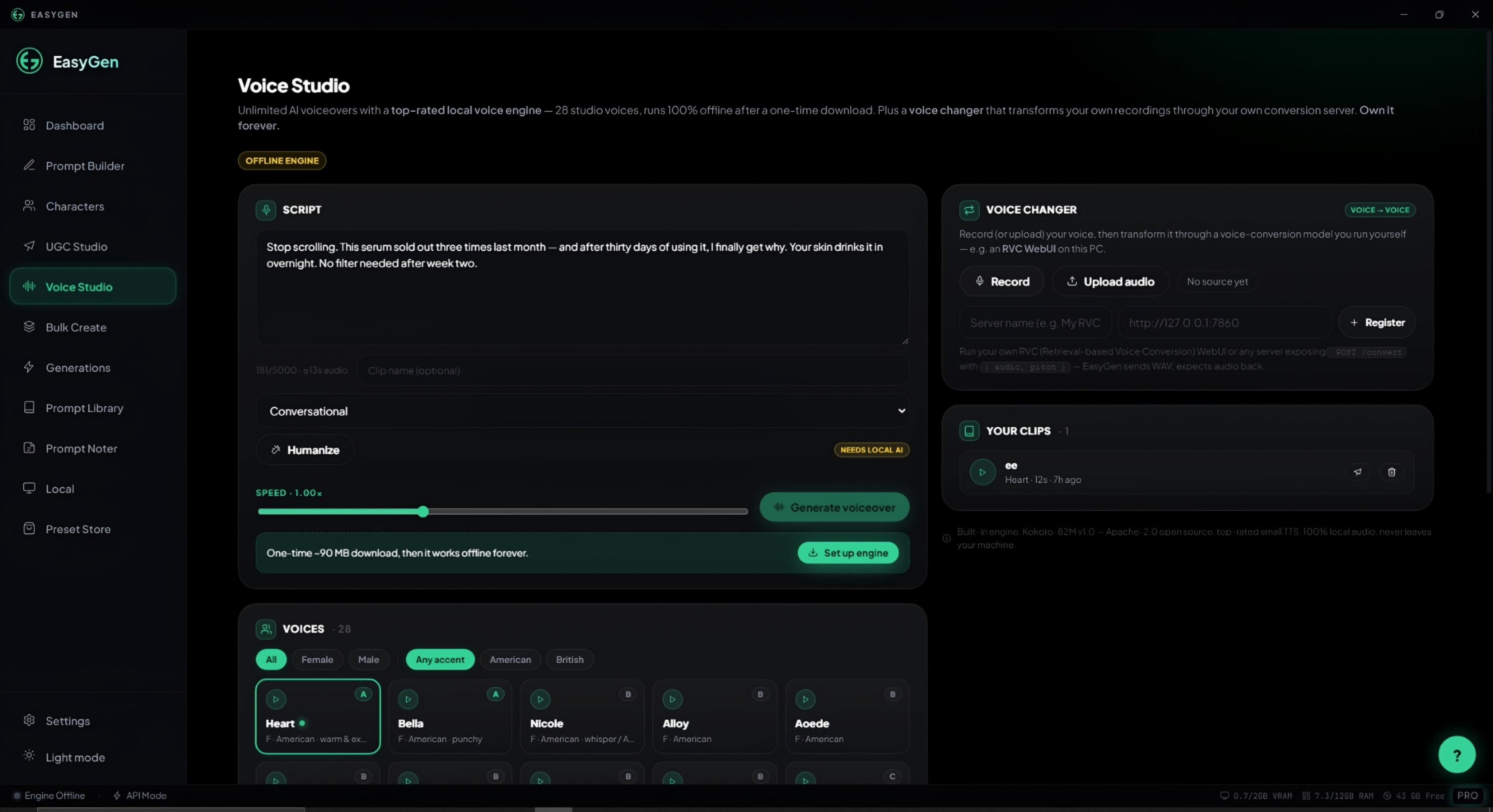Screen dimensions: 1493x812
Task: Focus the Clip name input field
Action: click(633, 370)
